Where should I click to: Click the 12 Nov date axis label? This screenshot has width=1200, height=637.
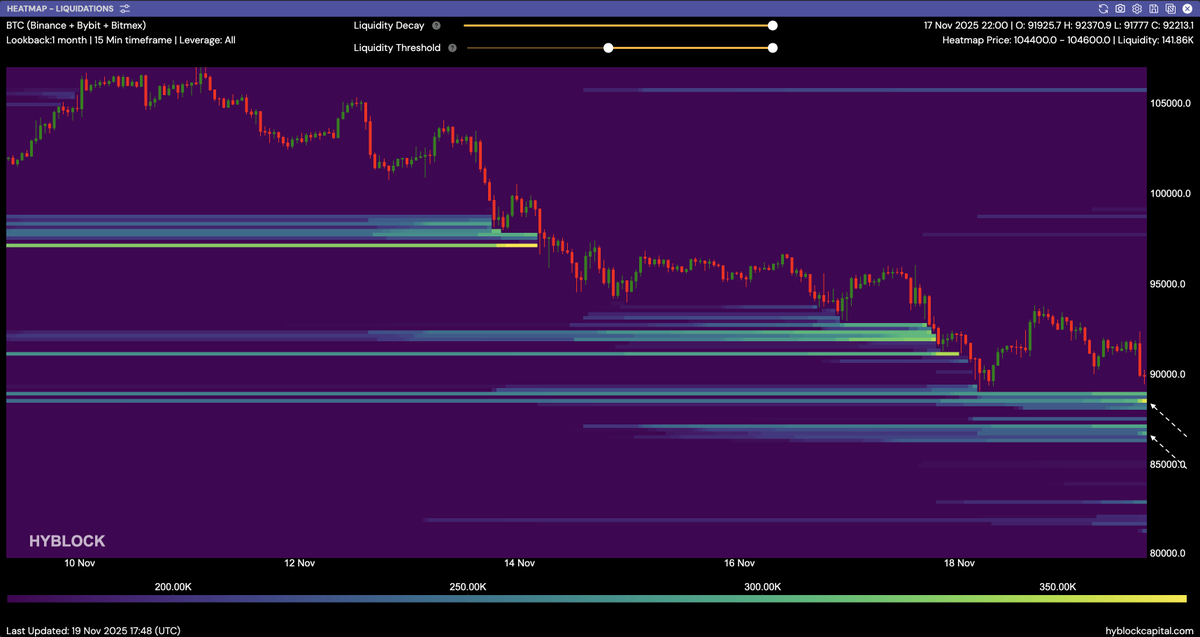point(300,563)
